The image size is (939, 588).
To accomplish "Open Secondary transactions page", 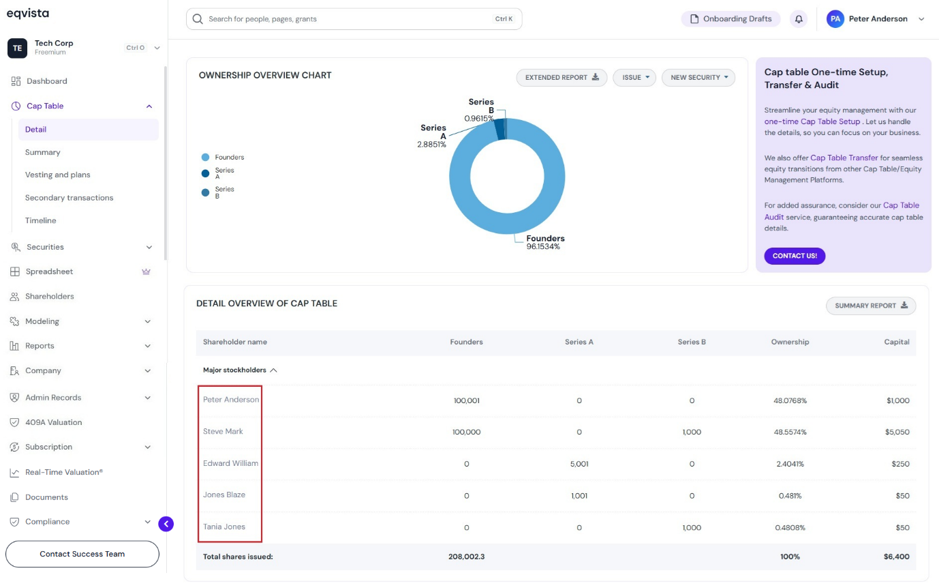I will 69,198.
